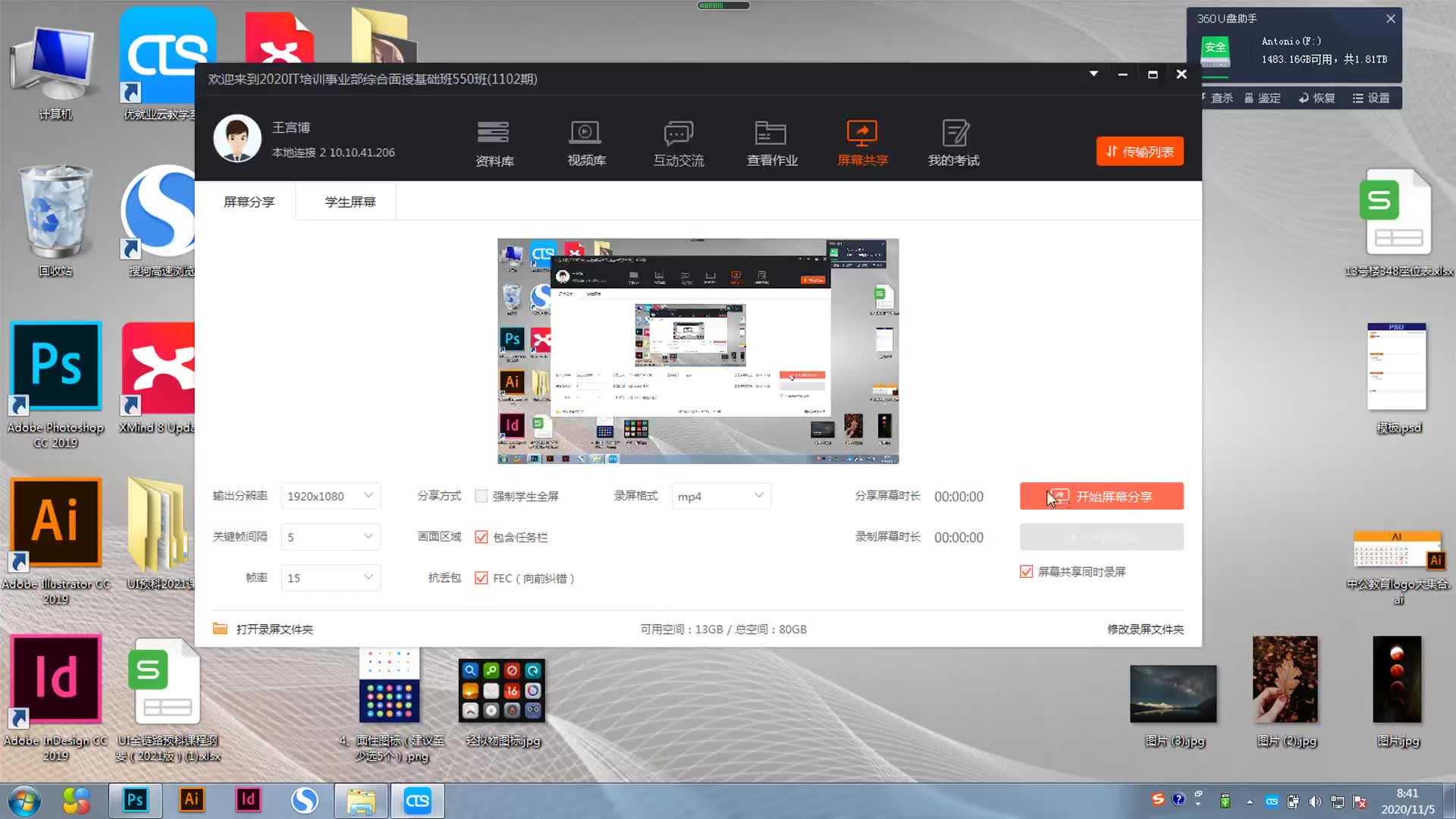Select the 屏幕共享 screen sharing icon

click(862, 133)
